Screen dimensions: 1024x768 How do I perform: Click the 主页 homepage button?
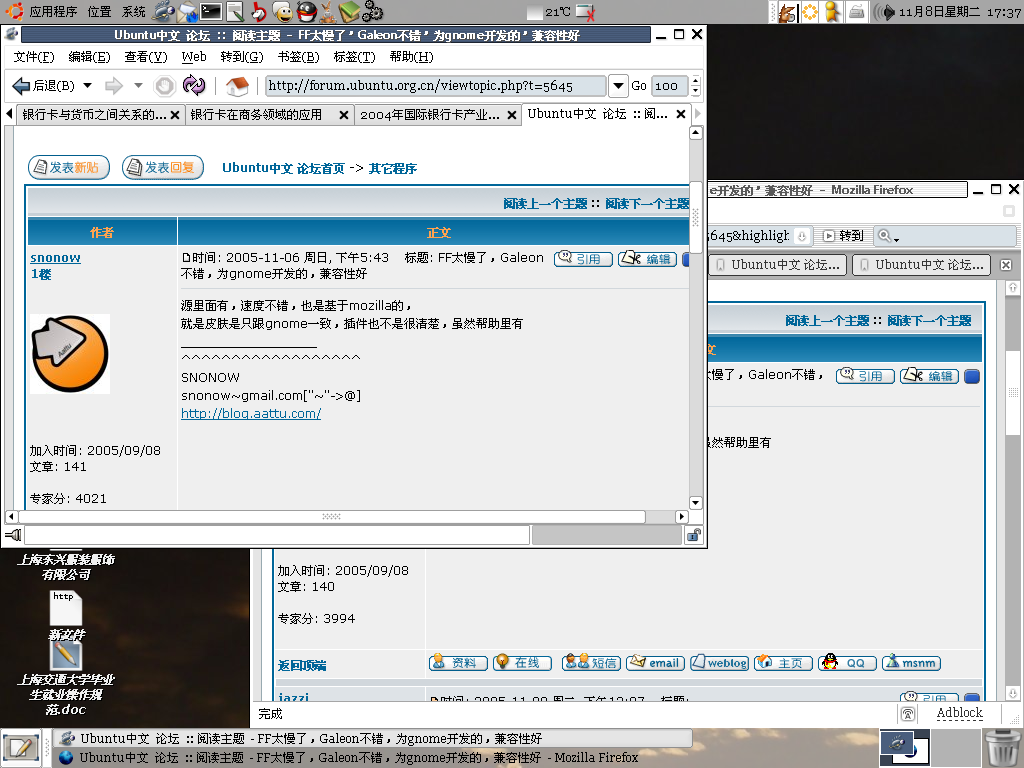[x=784, y=663]
